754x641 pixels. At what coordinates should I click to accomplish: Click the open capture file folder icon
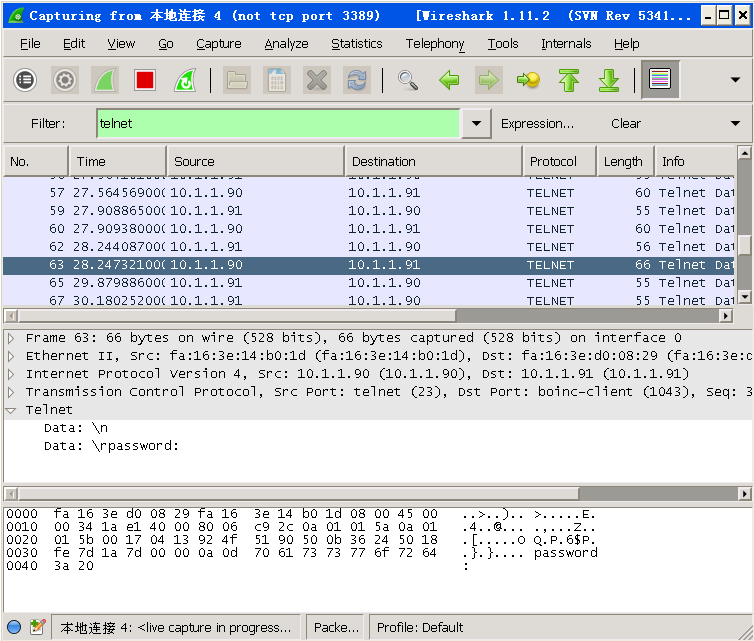[x=237, y=80]
